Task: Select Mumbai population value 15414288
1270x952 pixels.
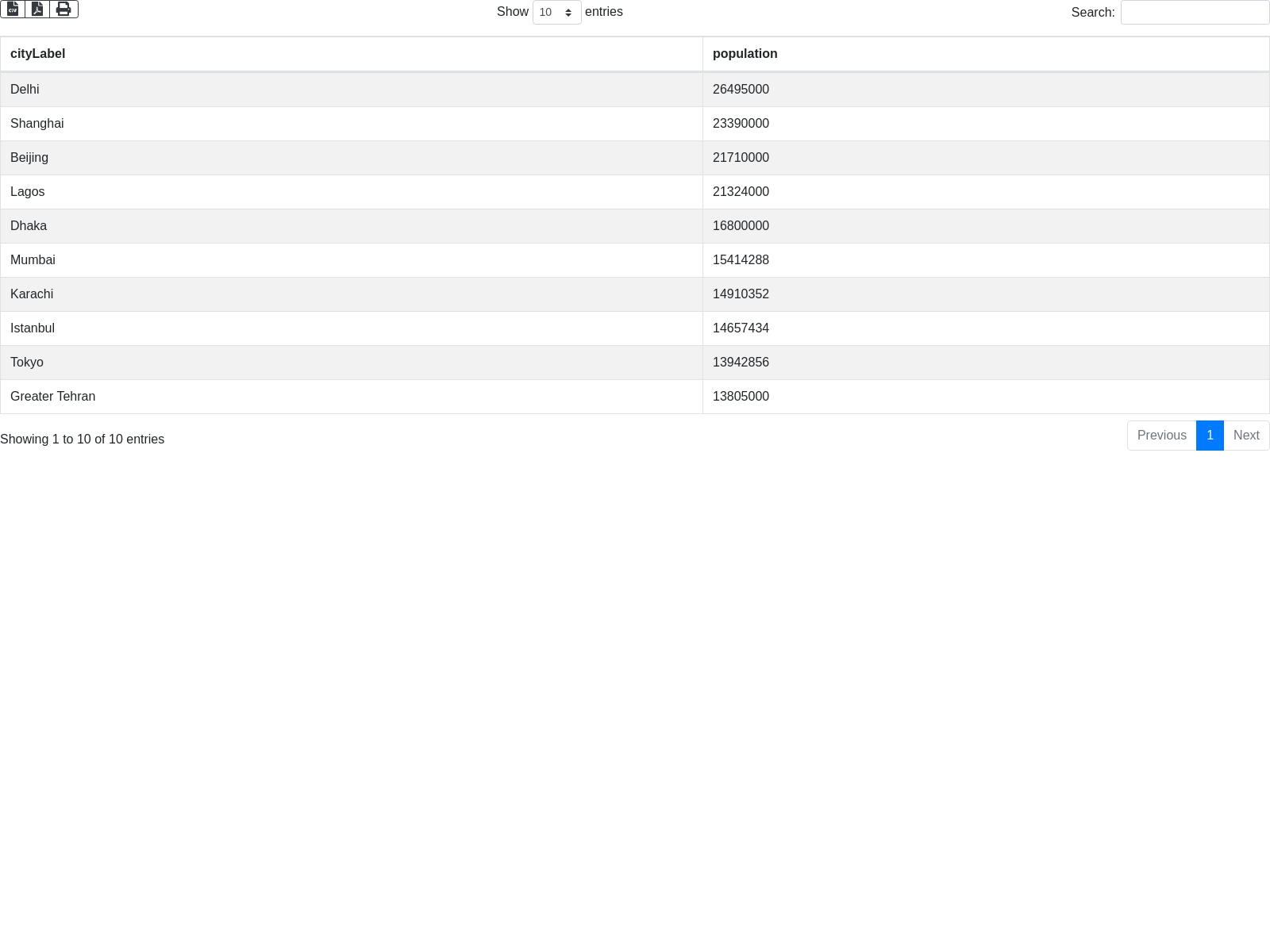Action: pos(741,260)
